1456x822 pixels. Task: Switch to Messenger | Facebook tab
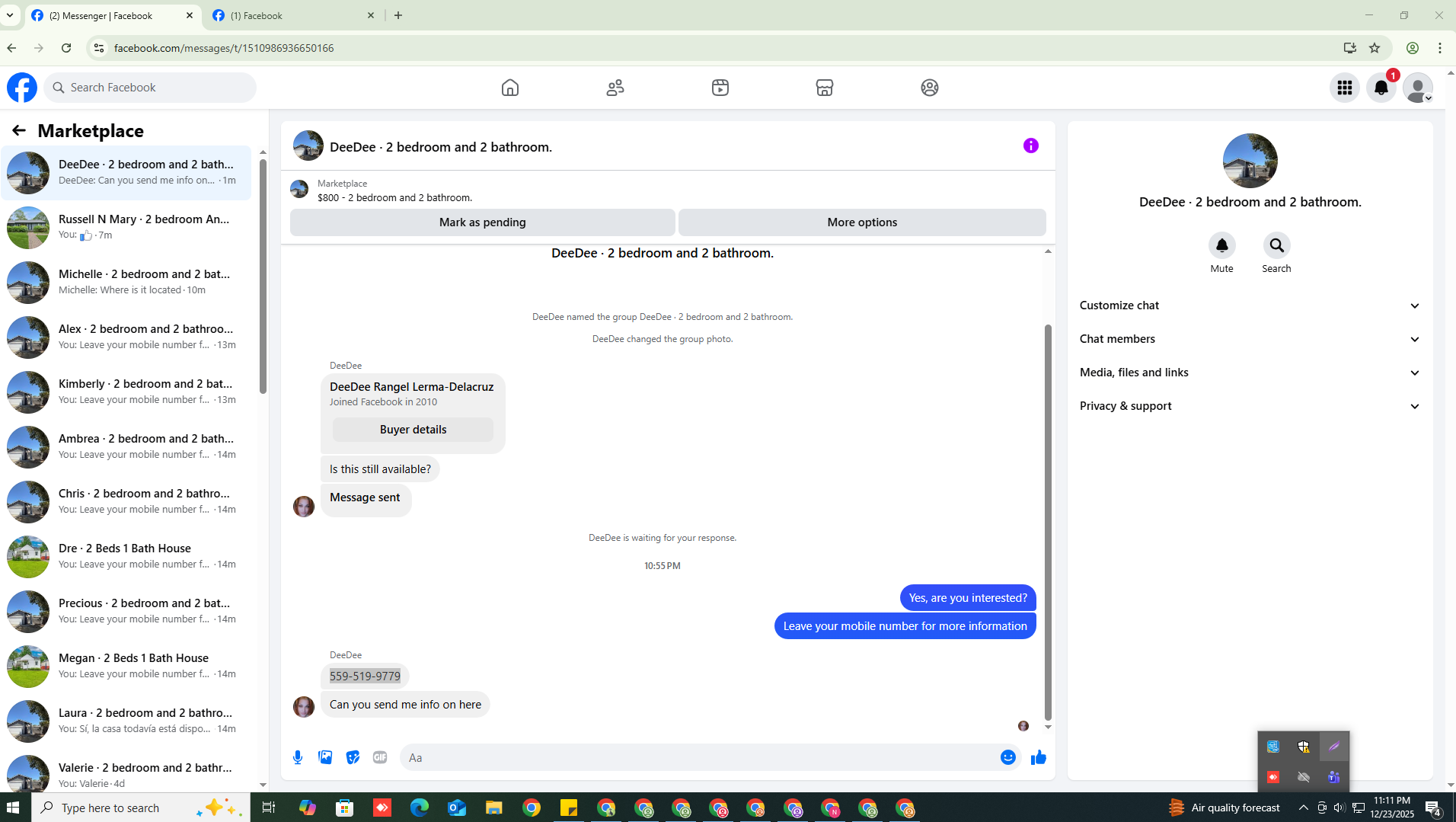pos(113,15)
